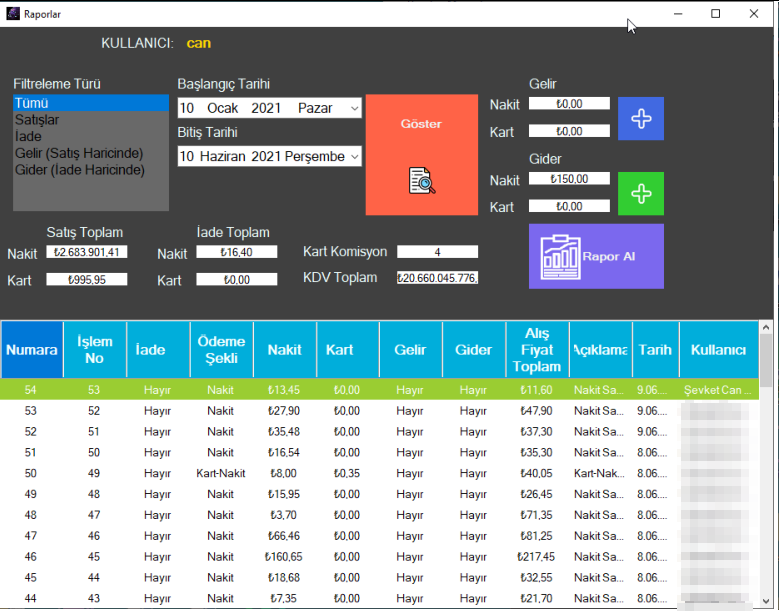
Task: Choose İade in Filtreleme Türü list
Action: coord(90,137)
